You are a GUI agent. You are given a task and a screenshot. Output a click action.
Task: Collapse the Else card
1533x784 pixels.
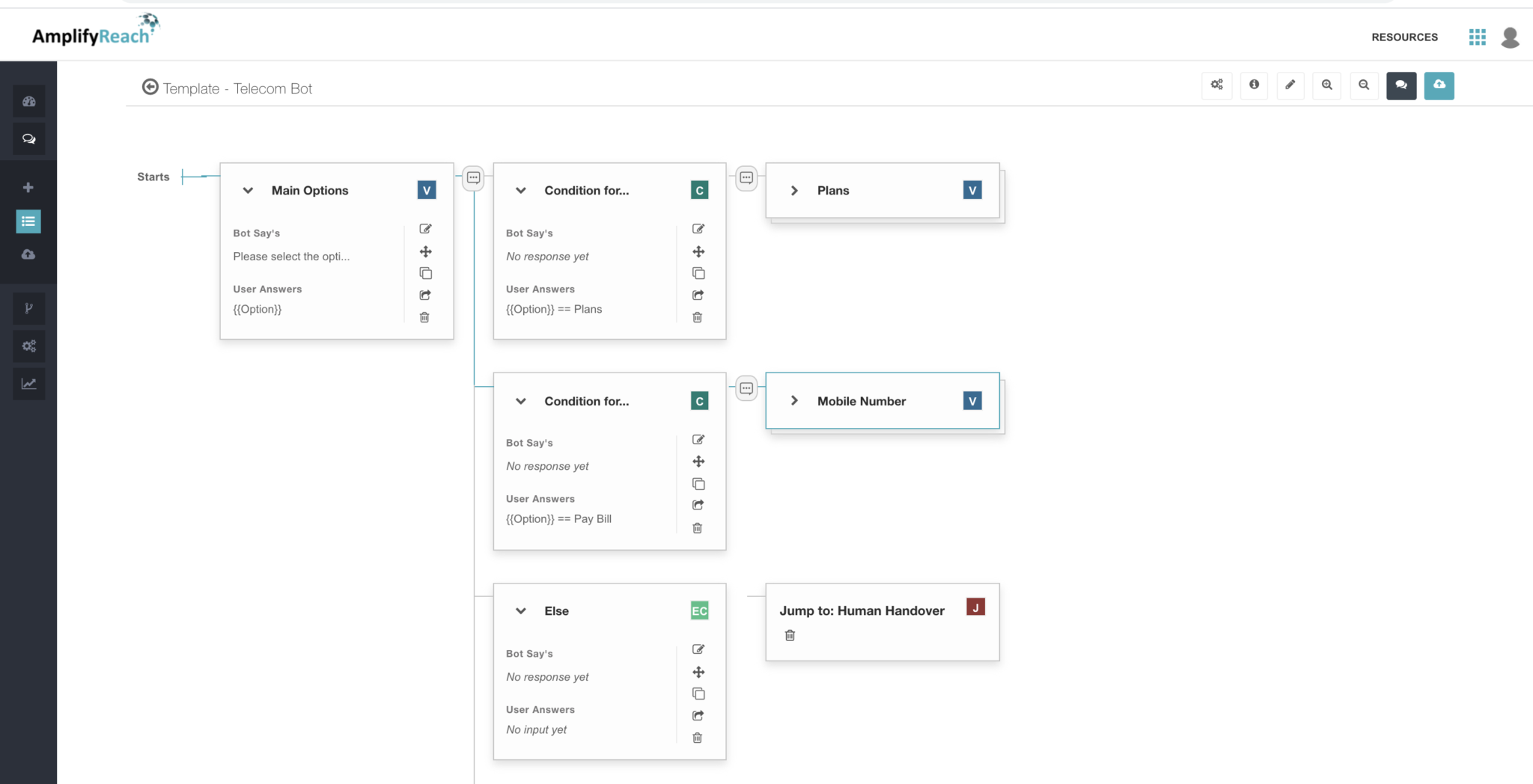tap(521, 611)
